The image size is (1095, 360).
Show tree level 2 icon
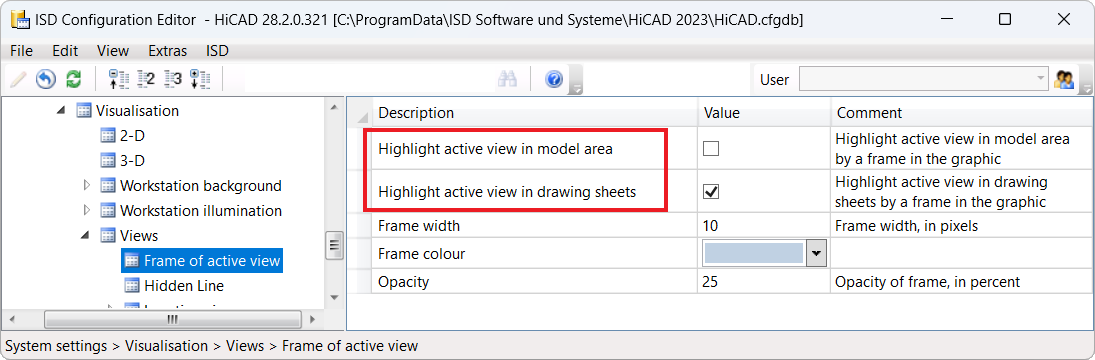(x=147, y=79)
